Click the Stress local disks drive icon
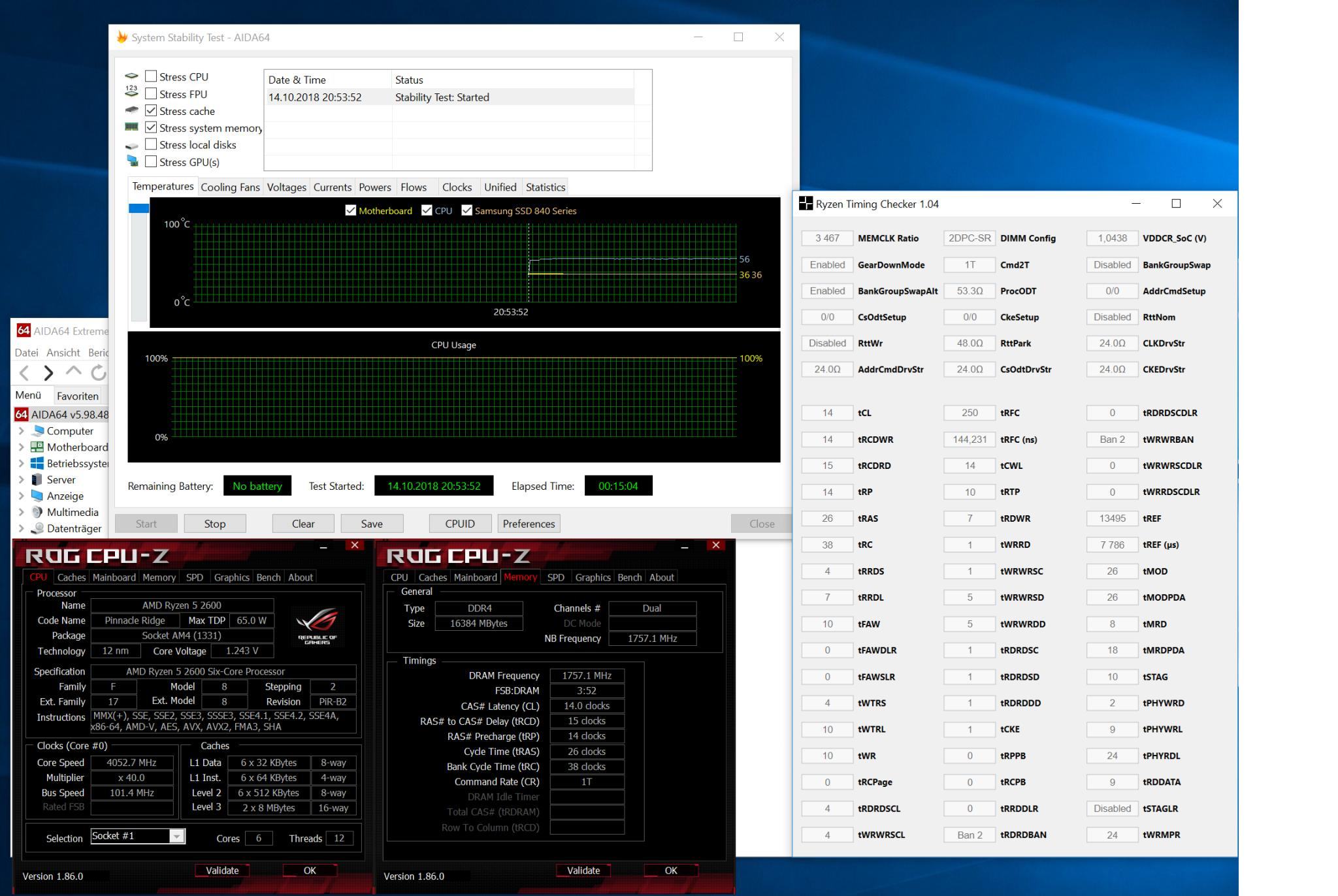1338x896 pixels. pyautogui.click(x=131, y=145)
